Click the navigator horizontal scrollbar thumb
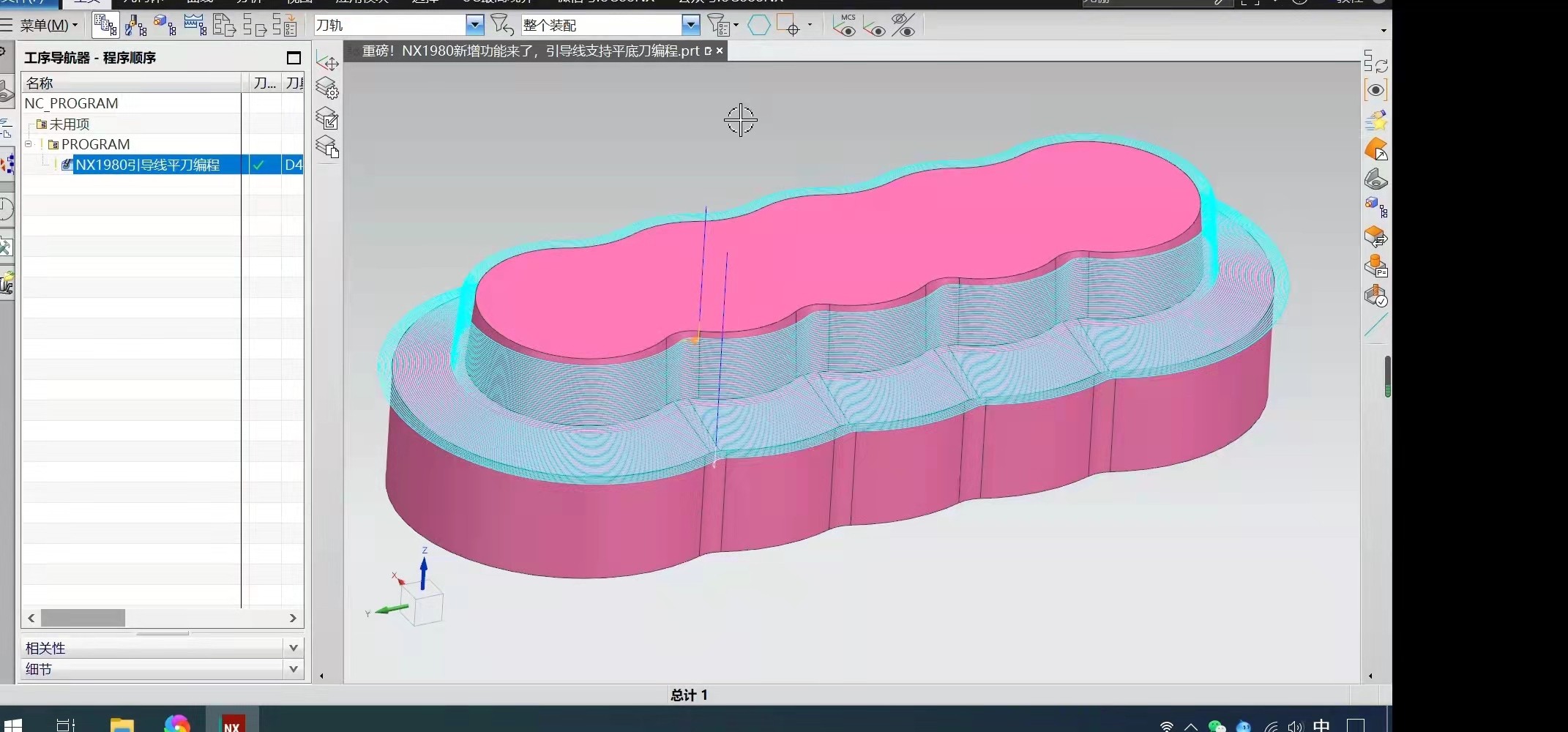1568x732 pixels. [x=83, y=618]
